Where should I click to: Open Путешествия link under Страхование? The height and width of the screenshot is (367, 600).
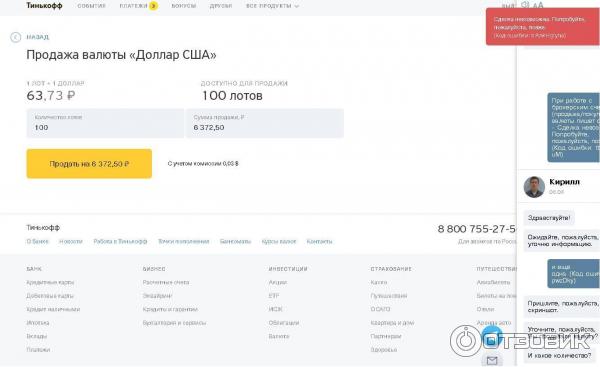[x=389, y=296]
